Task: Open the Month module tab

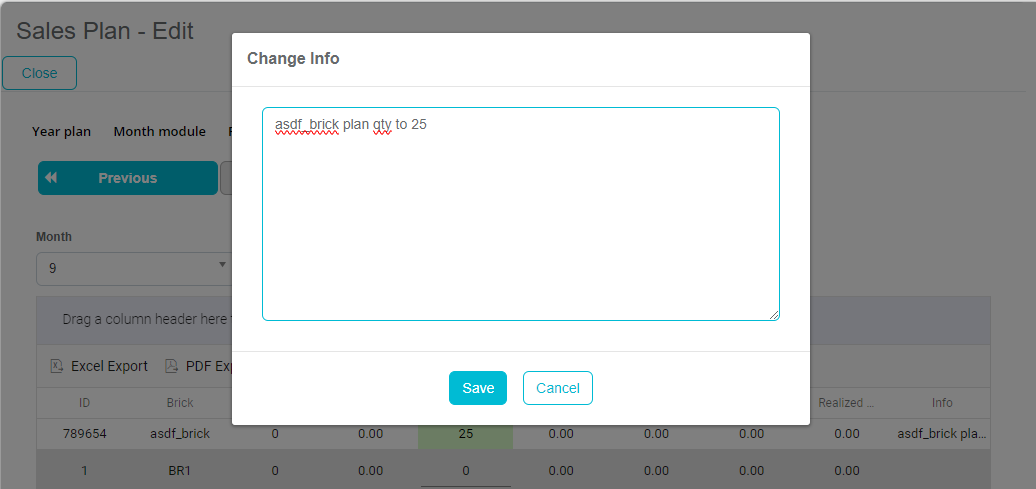Action: point(159,131)
